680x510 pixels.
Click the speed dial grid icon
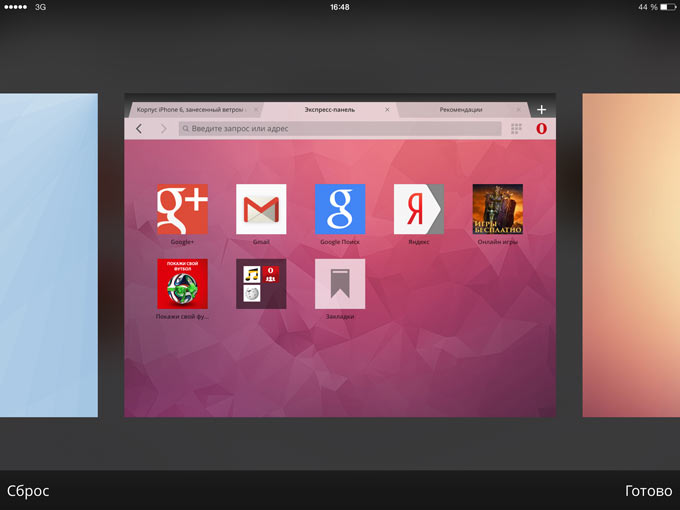tap(516, 129)
